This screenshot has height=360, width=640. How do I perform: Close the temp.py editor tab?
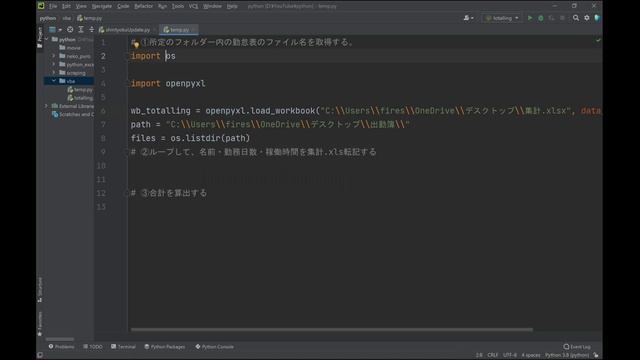click(194, 30)
